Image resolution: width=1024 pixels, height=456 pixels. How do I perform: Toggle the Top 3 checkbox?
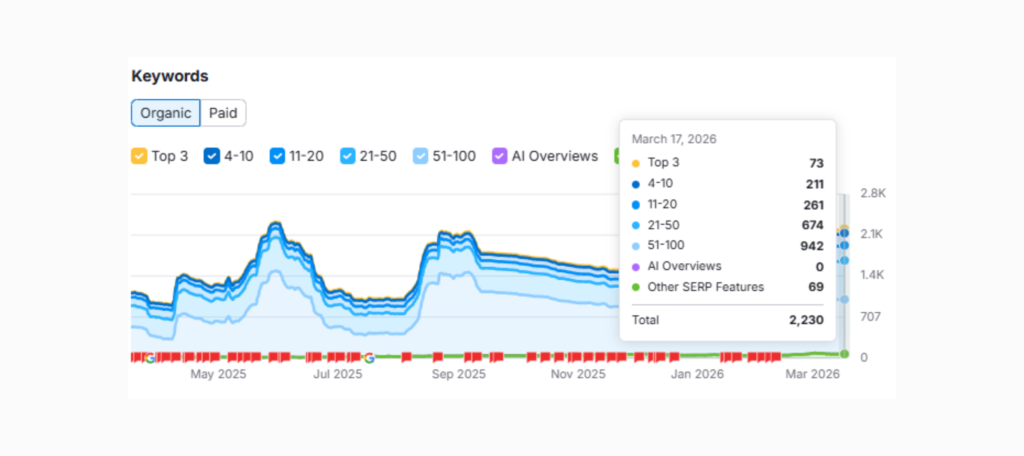coord(139,156)
